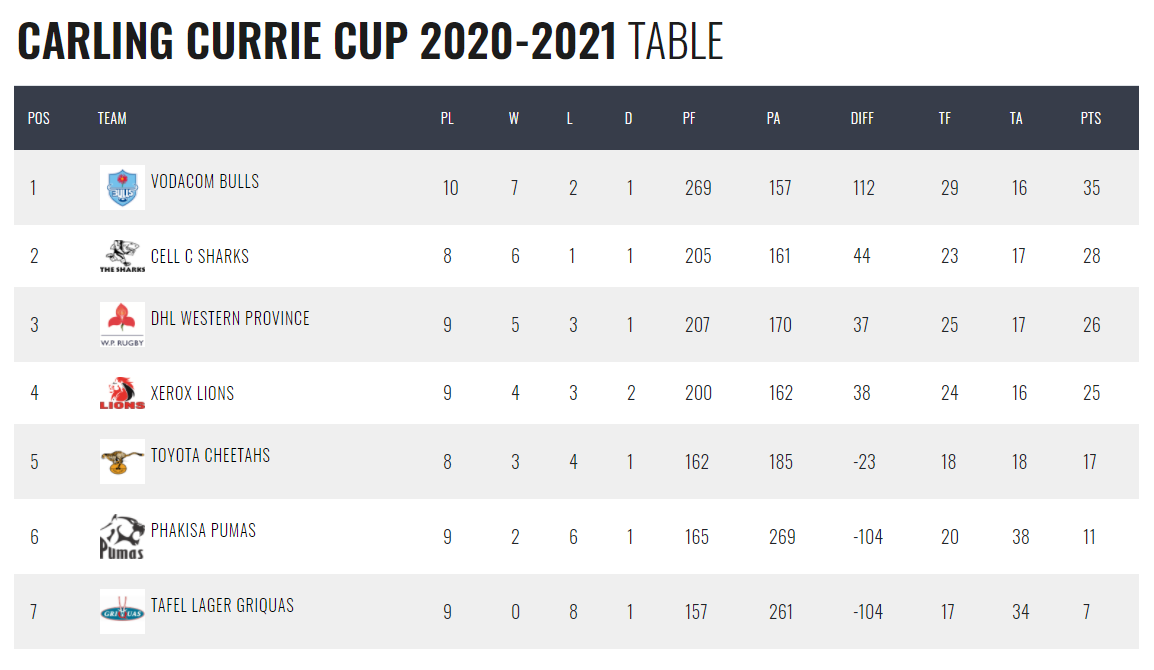Click the POS column header
Viewport: 1154px width, 670px height.
tap(39, 118)
